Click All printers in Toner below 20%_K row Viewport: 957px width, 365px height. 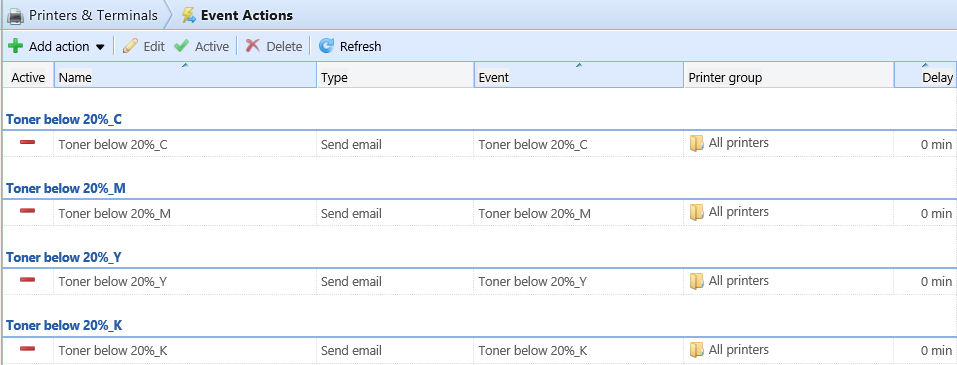(739, 349)
